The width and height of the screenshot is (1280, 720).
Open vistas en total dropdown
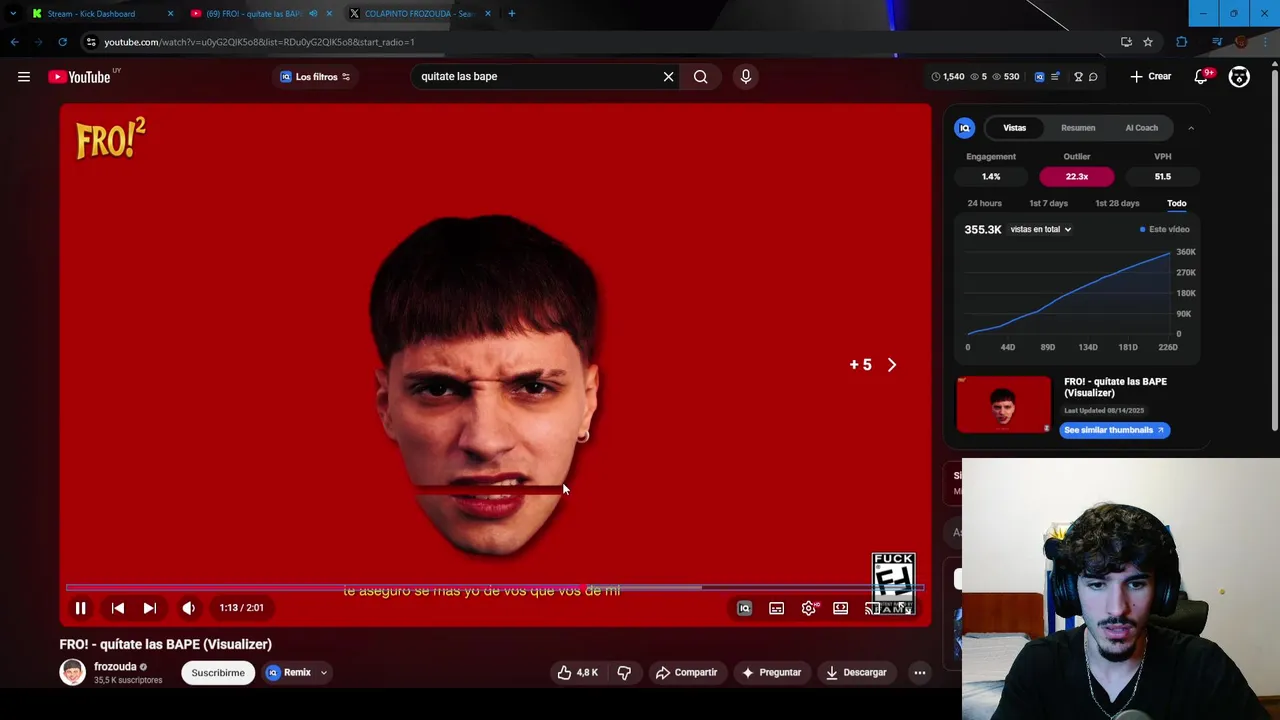pyautogui.click(x=1041, y=230)
